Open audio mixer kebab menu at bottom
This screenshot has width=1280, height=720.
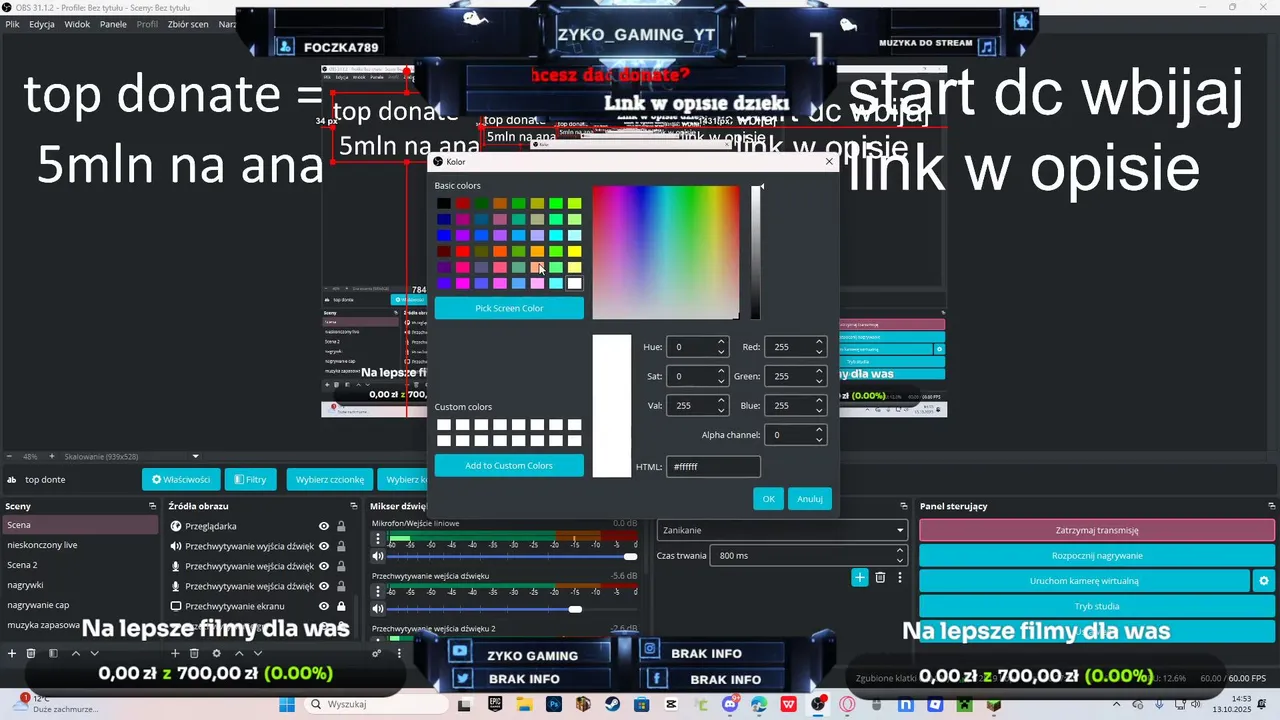(x=399, y=653)
